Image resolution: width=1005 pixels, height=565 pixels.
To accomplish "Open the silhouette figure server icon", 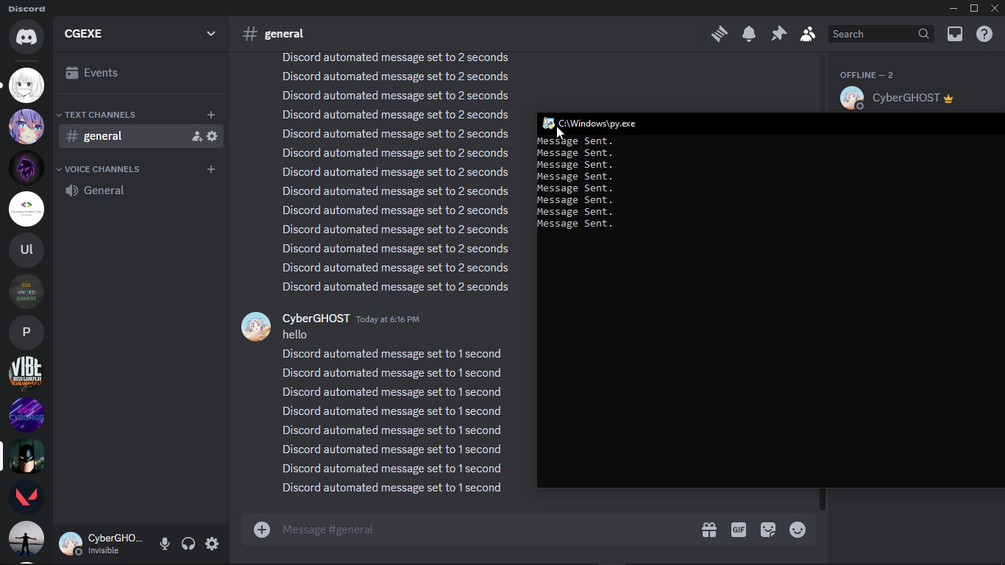I will pyautogui.click(x=26, y=539).
